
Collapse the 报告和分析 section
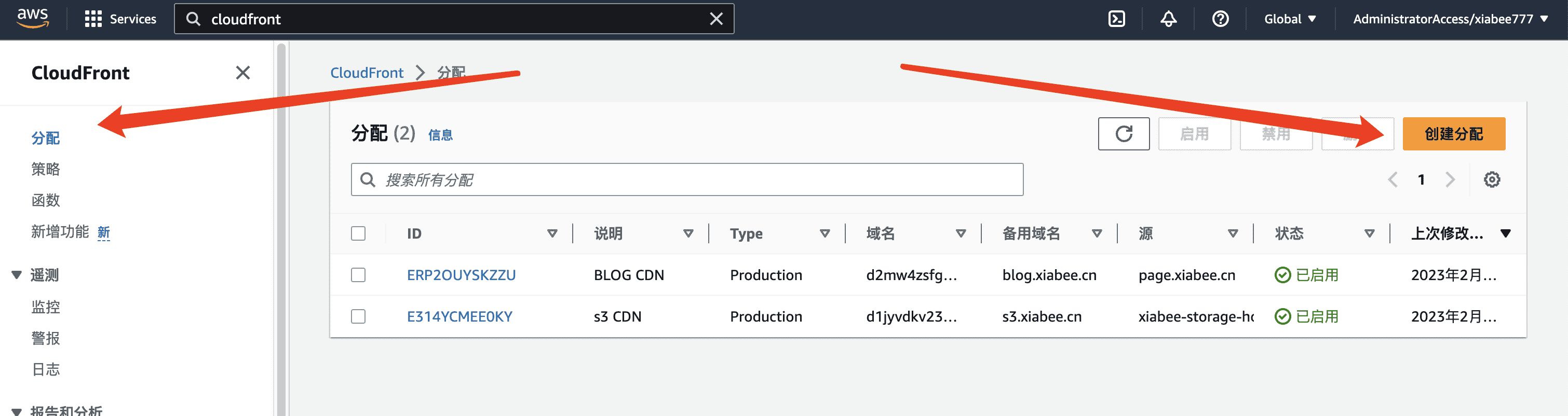[x=17, y=411]
